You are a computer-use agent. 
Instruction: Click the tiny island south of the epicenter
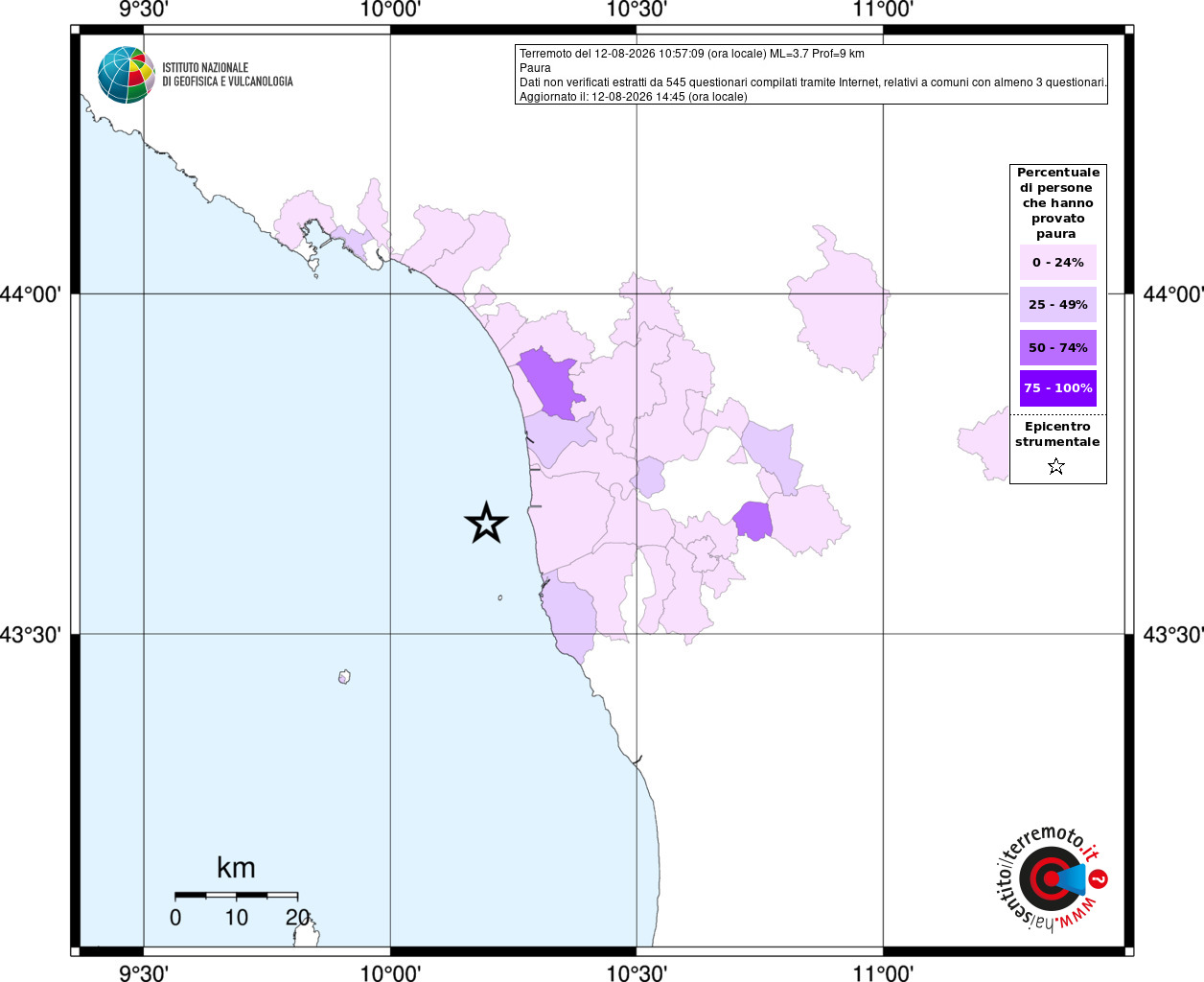pyautogui.click(x=500, y=597)
